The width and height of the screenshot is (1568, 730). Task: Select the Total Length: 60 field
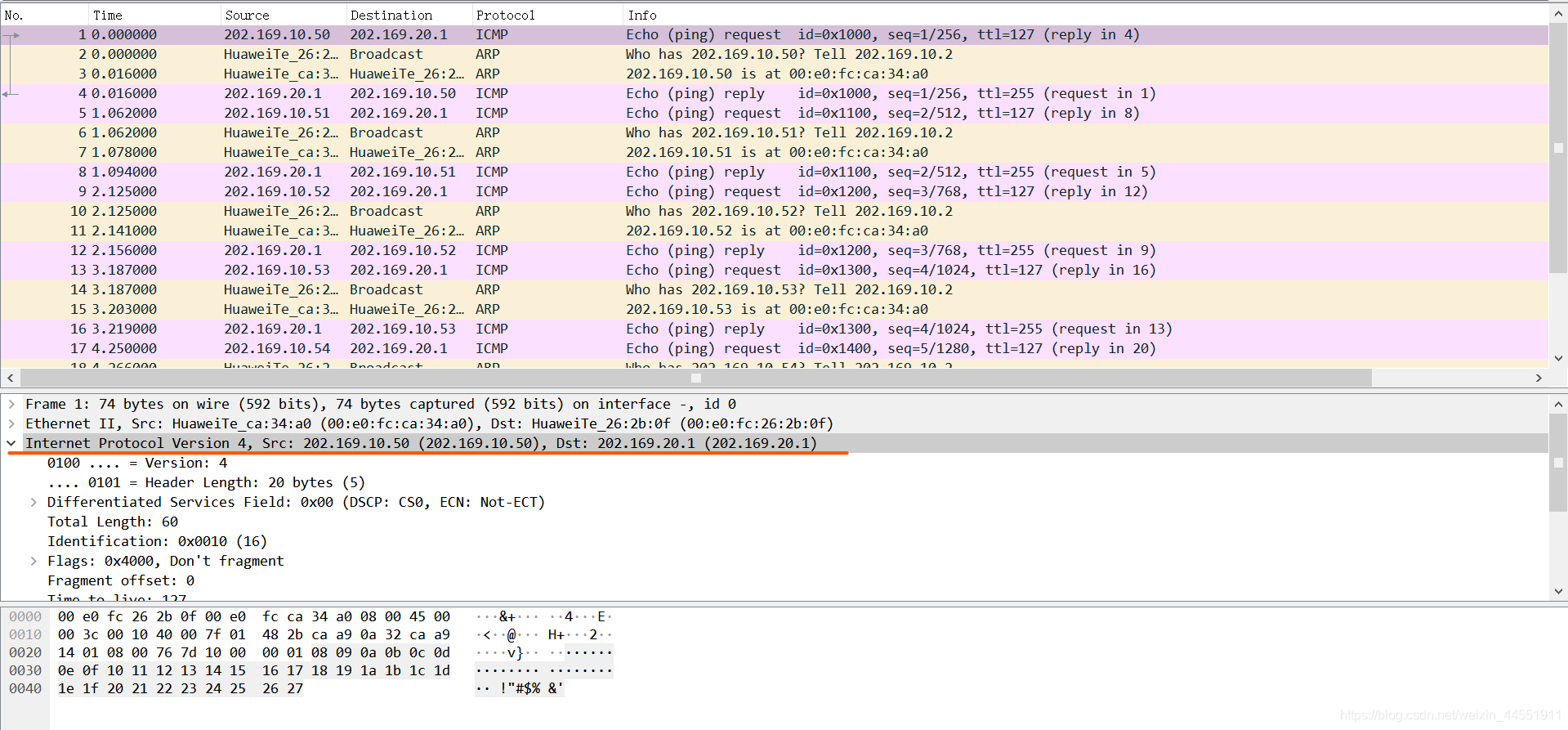click(113, 522)
